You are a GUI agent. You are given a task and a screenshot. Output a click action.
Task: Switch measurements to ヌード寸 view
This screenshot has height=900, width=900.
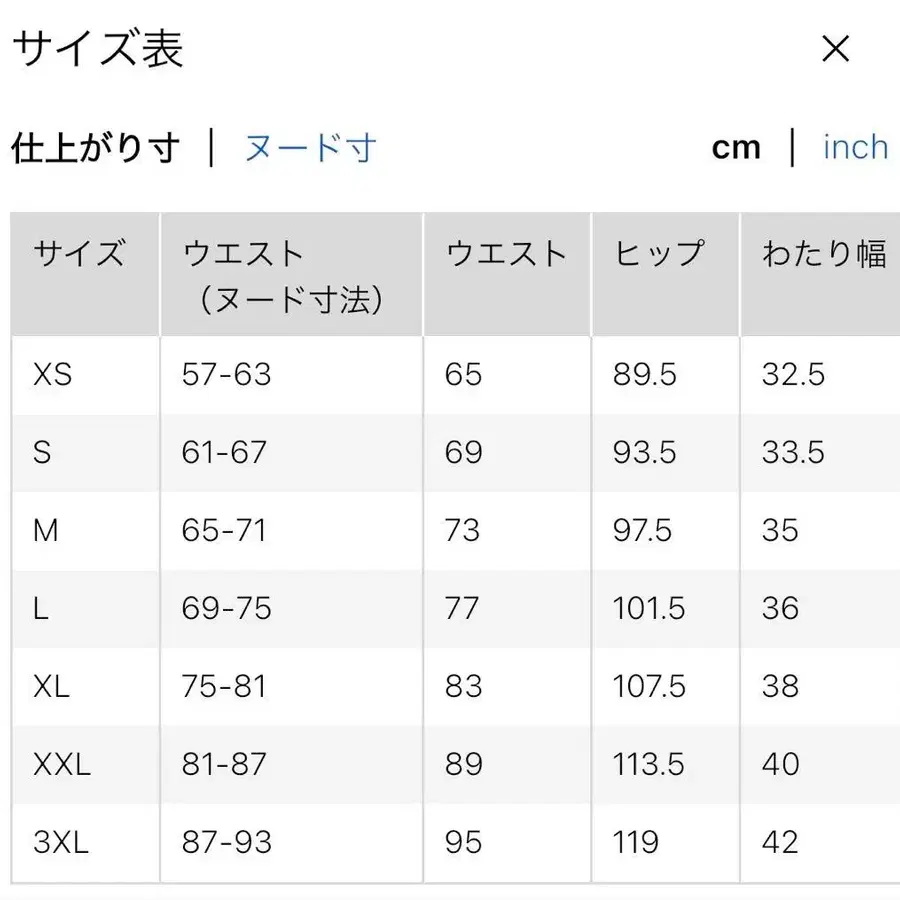(x=310, y=147)
